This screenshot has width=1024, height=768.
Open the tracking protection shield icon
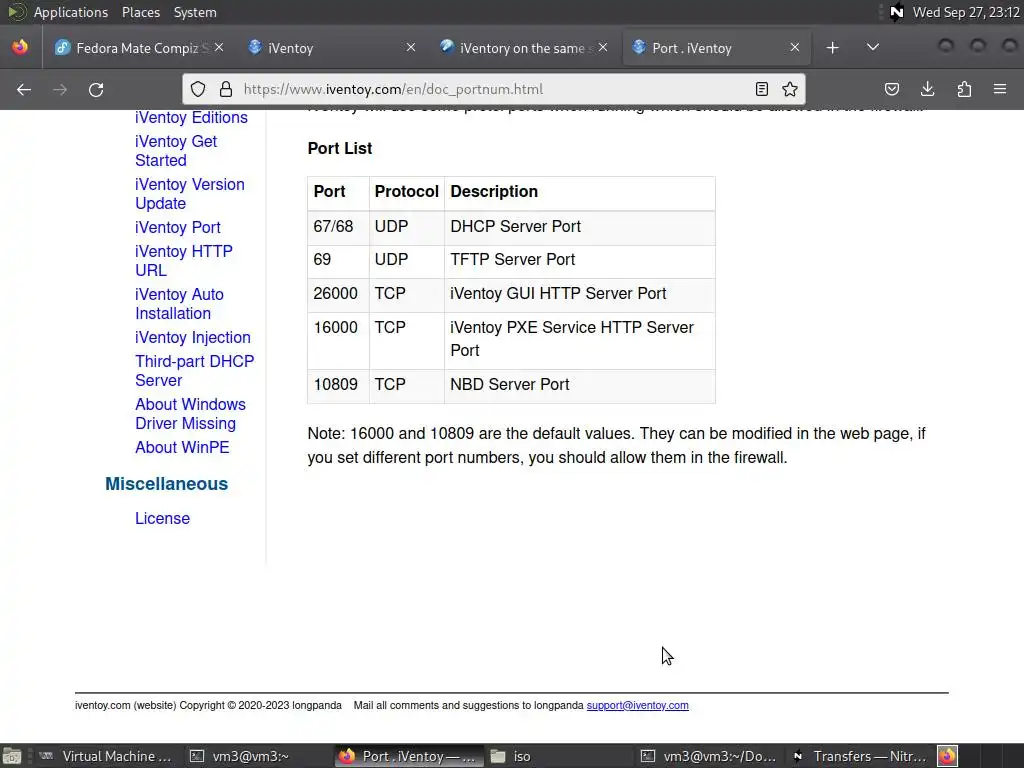tap(198, 89)
